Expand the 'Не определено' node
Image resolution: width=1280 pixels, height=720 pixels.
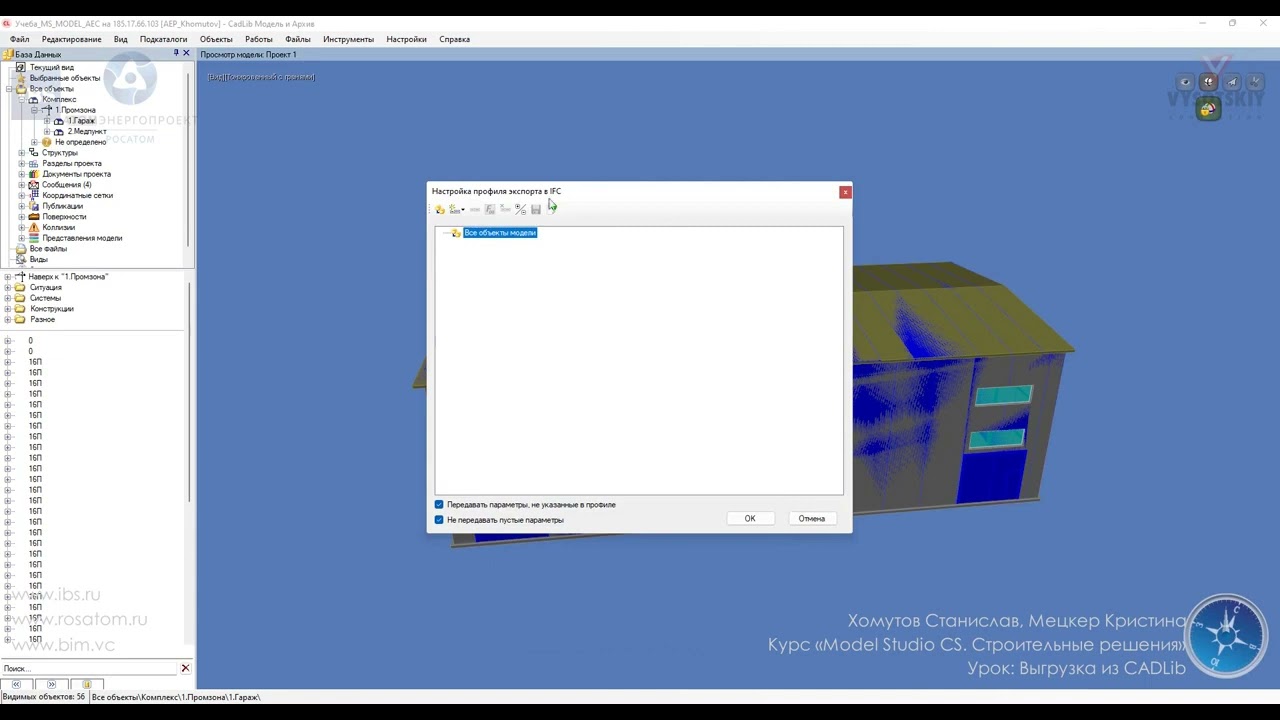[x=34, y=142]
